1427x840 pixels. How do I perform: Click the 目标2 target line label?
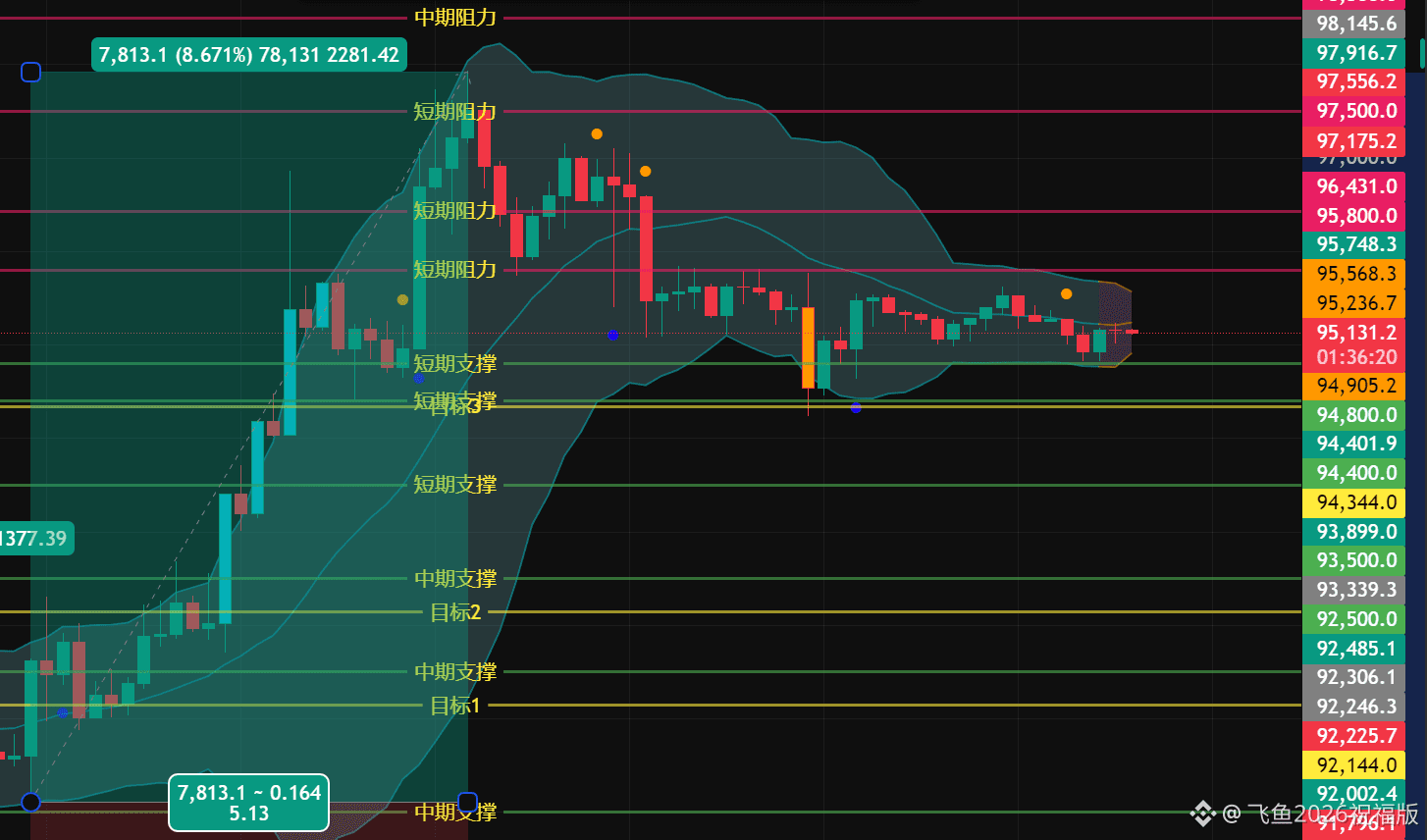click(x=455, y=612)
